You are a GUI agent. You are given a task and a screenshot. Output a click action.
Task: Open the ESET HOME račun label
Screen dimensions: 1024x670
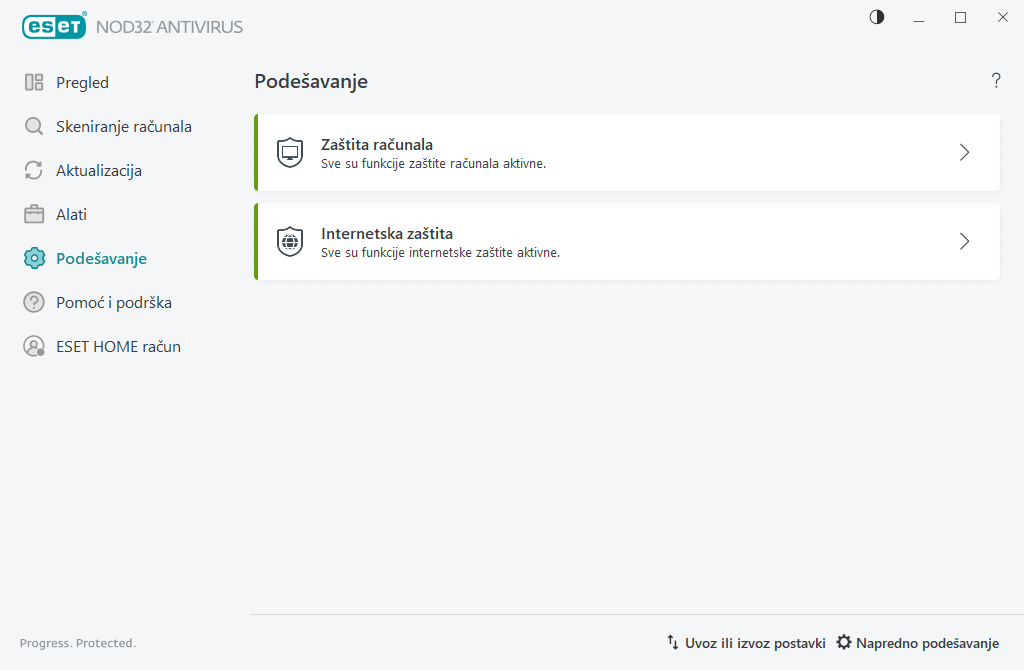118,347
